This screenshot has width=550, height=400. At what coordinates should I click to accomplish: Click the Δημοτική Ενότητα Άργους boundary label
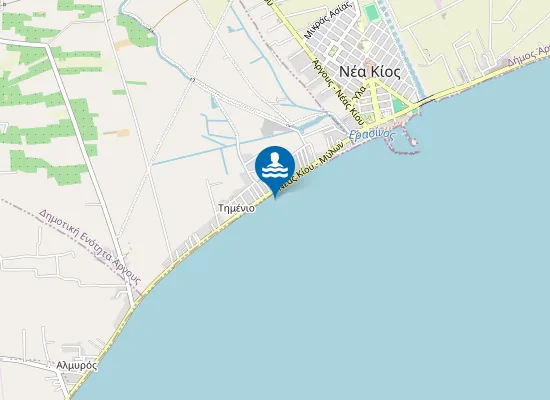pos(90,247)
